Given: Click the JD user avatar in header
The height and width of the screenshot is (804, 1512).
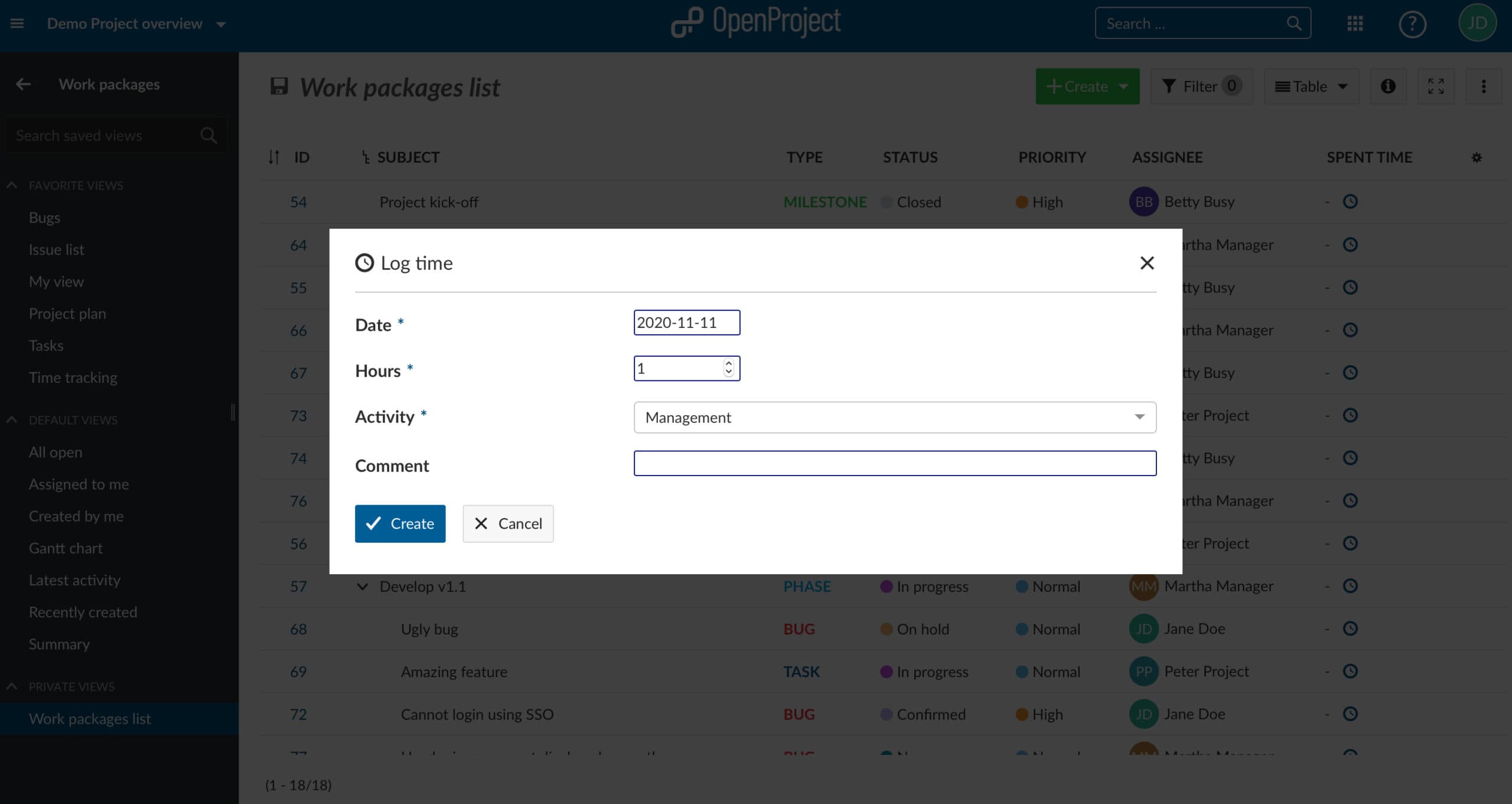Looking at the screenshot, I should pyautogui.click(x=1477, y=23).
